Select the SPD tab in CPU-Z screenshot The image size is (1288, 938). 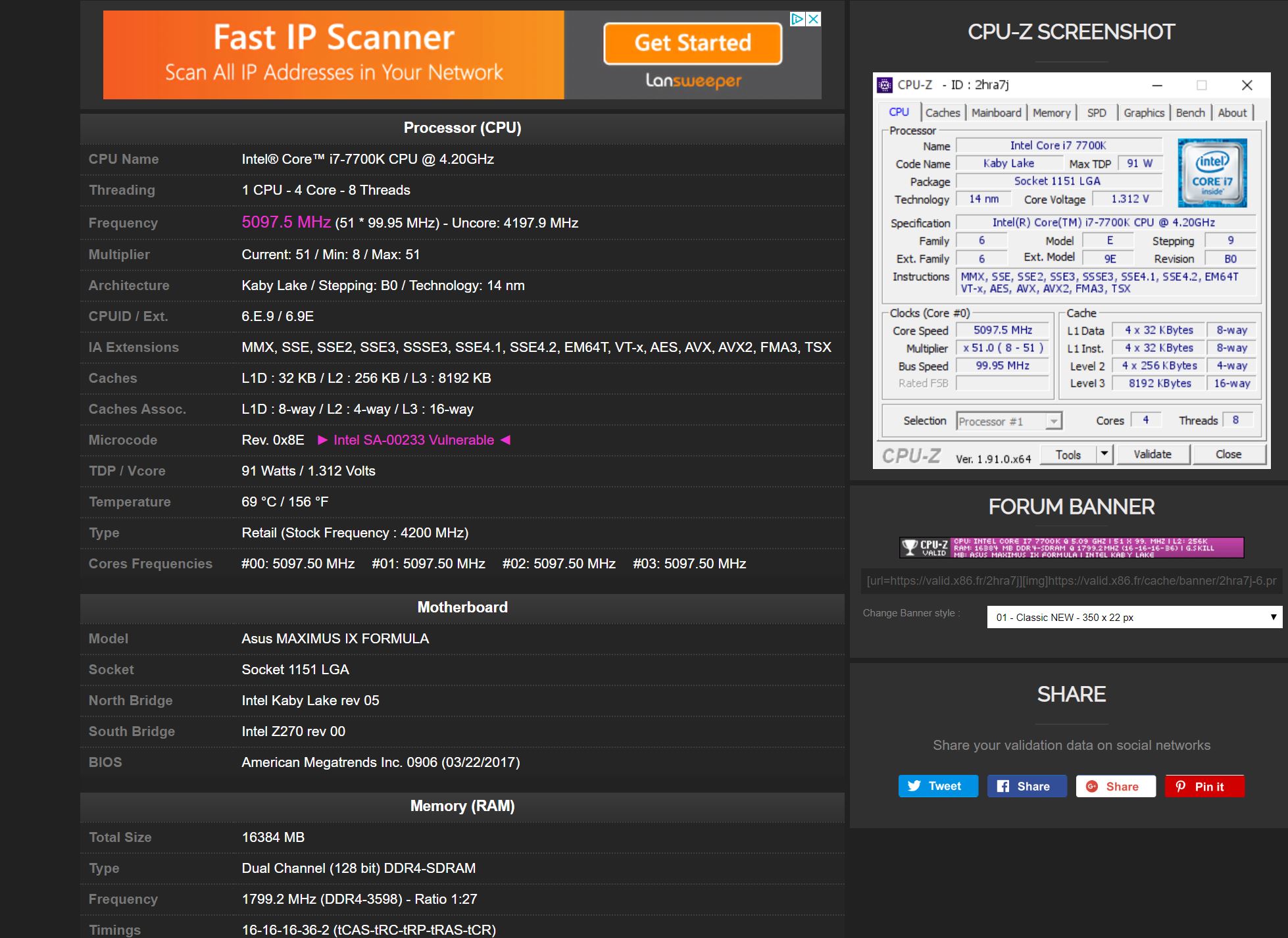(x=1097, y=112)
